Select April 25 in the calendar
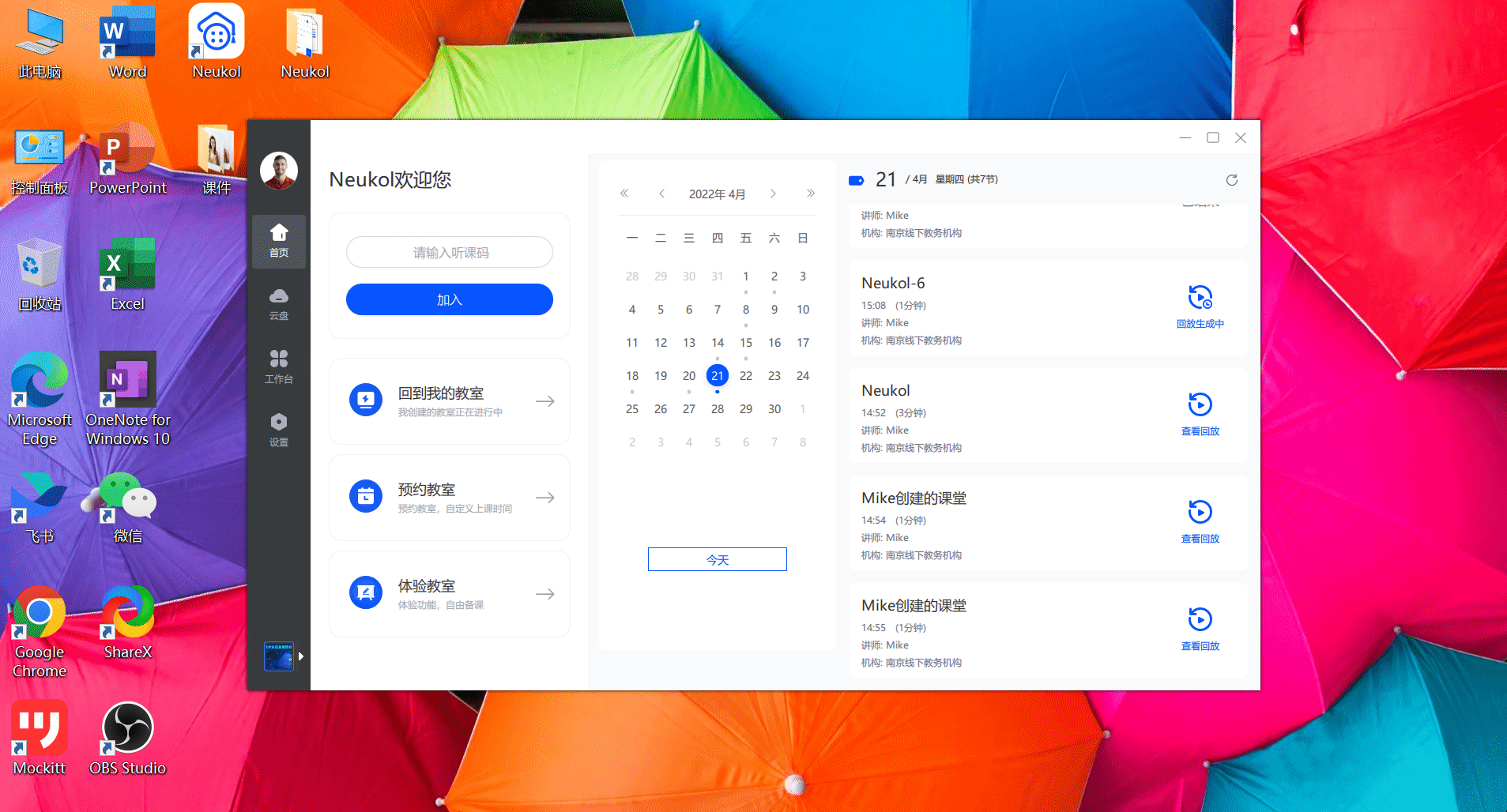Viewport: 1507px width, 812px height. (632, 409)
